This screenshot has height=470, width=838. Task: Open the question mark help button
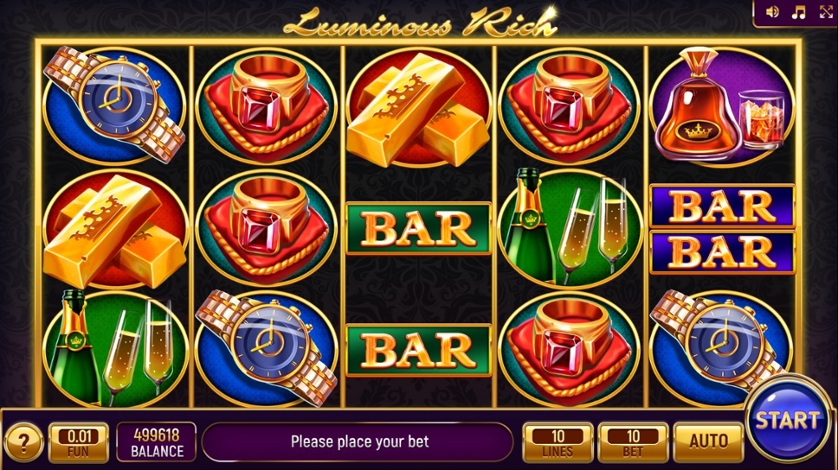(24, 442)
